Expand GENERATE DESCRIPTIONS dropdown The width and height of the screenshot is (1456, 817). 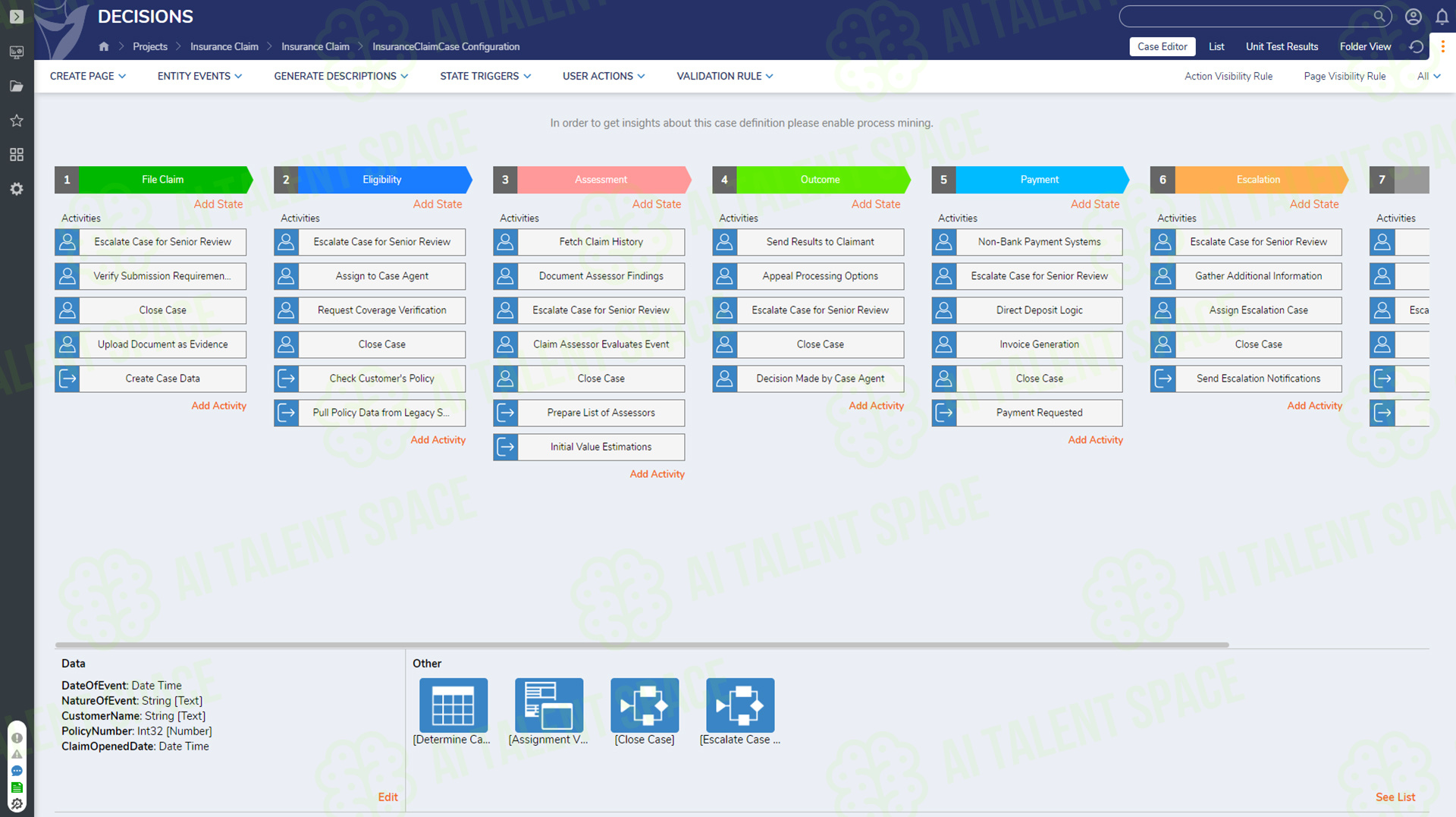341,77
